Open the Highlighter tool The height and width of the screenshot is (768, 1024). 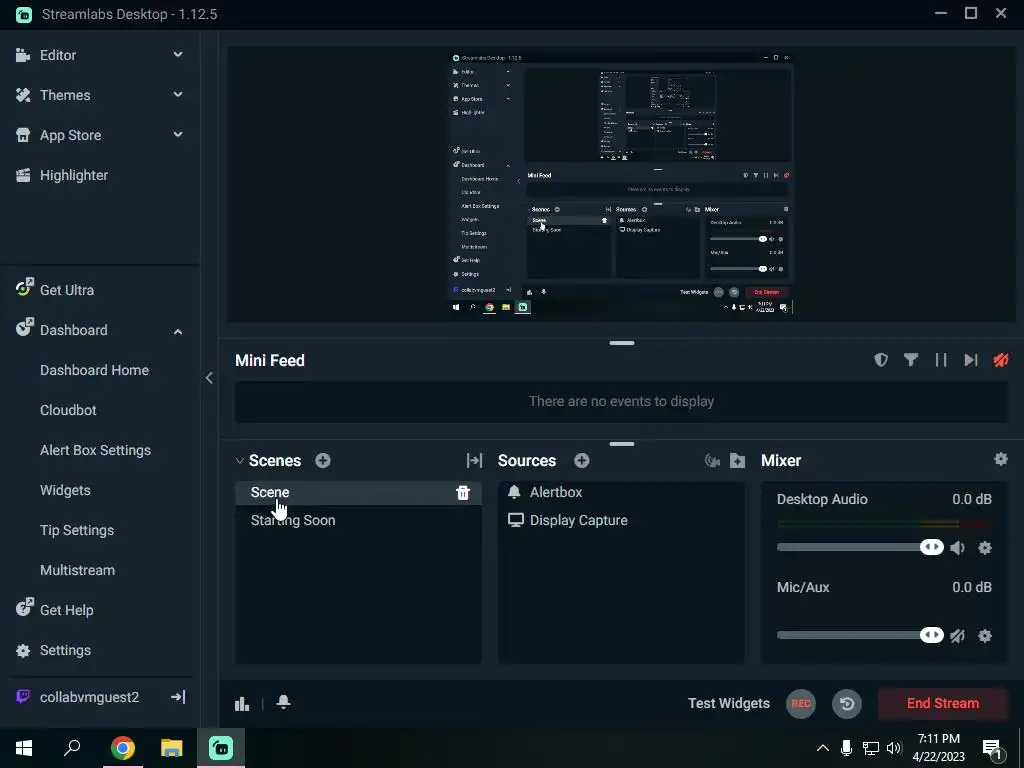(73, 175)
